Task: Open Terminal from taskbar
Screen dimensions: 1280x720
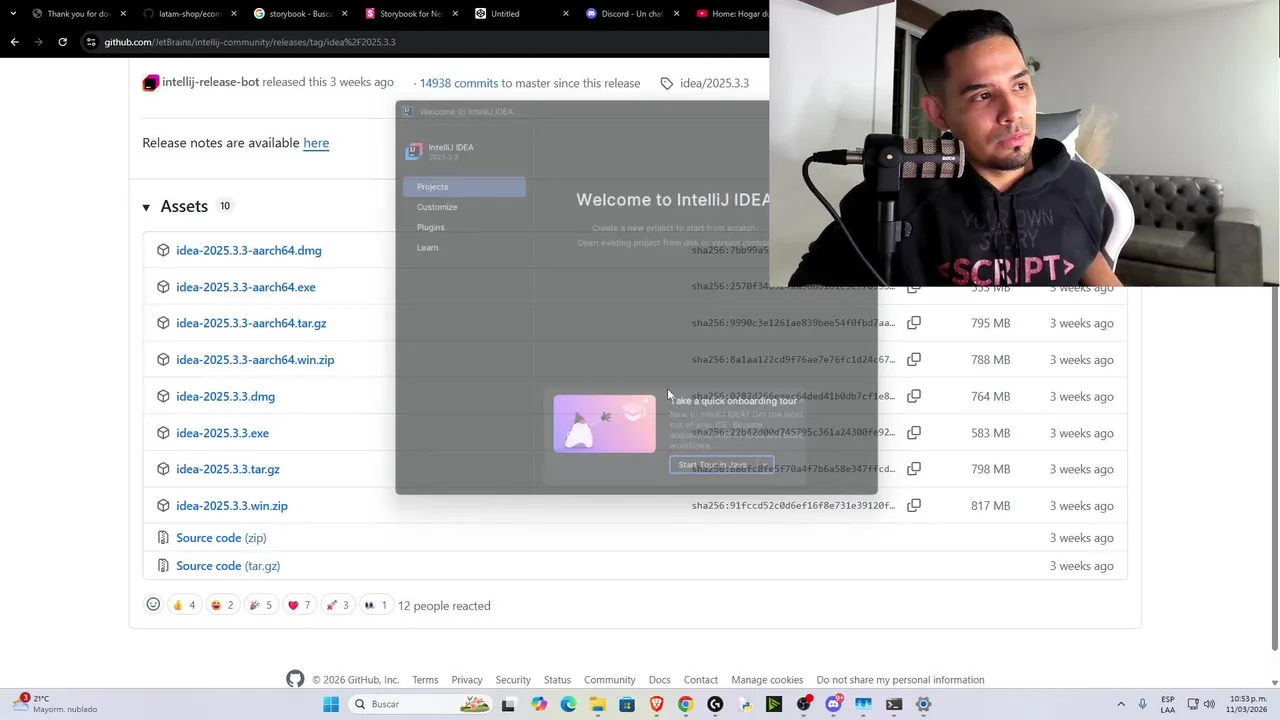Action: point(893,704)
